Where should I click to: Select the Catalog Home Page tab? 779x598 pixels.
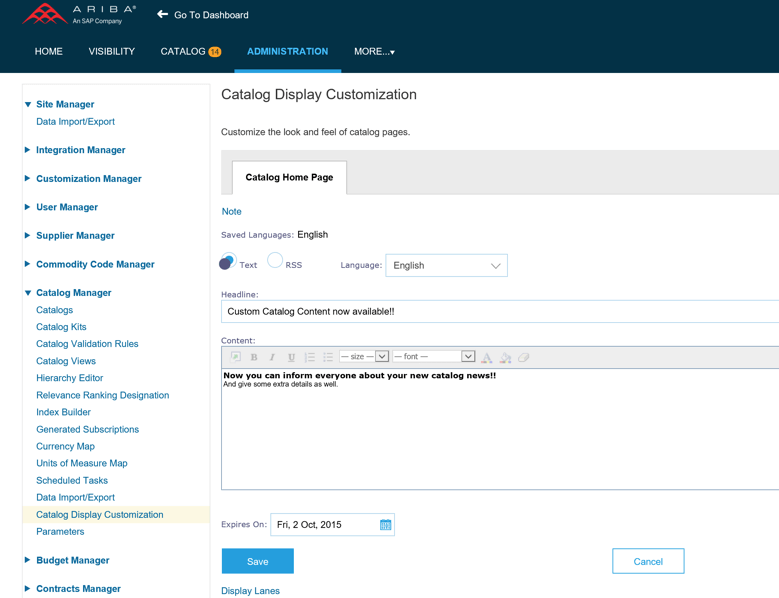point(289,177)
